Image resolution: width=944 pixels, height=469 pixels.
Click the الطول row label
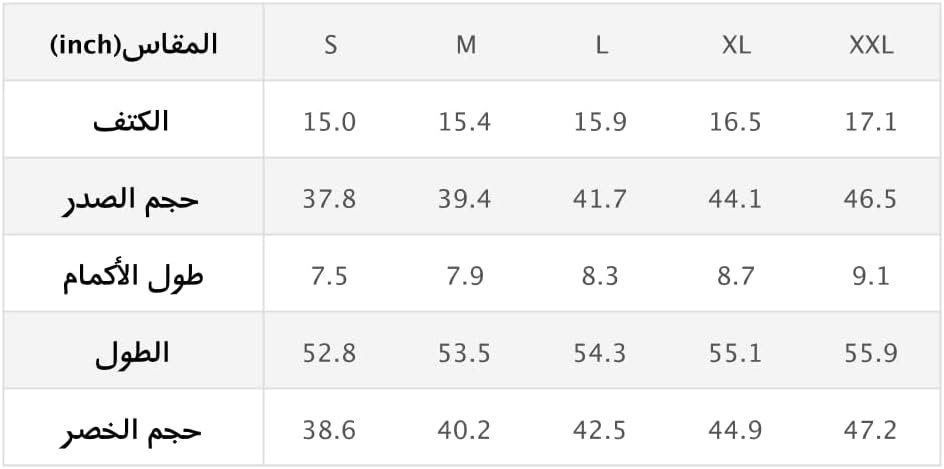[x=133, y=353]
